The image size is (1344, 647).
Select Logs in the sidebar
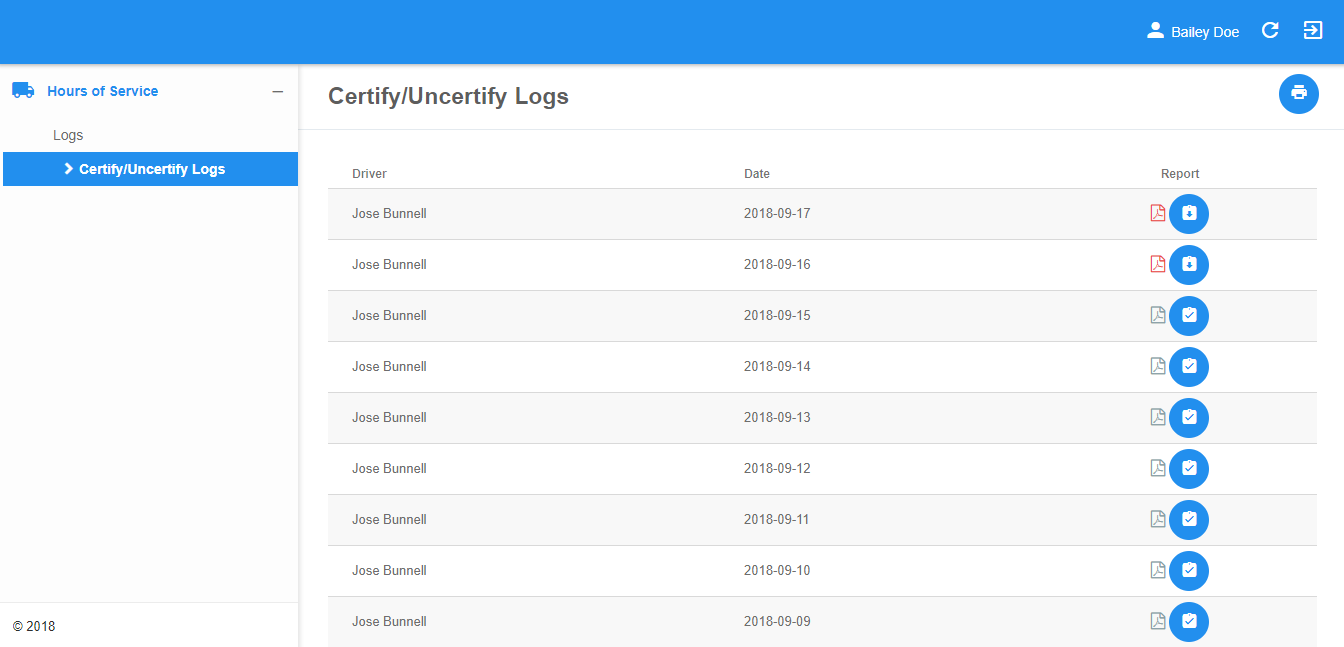click(68, 135)
